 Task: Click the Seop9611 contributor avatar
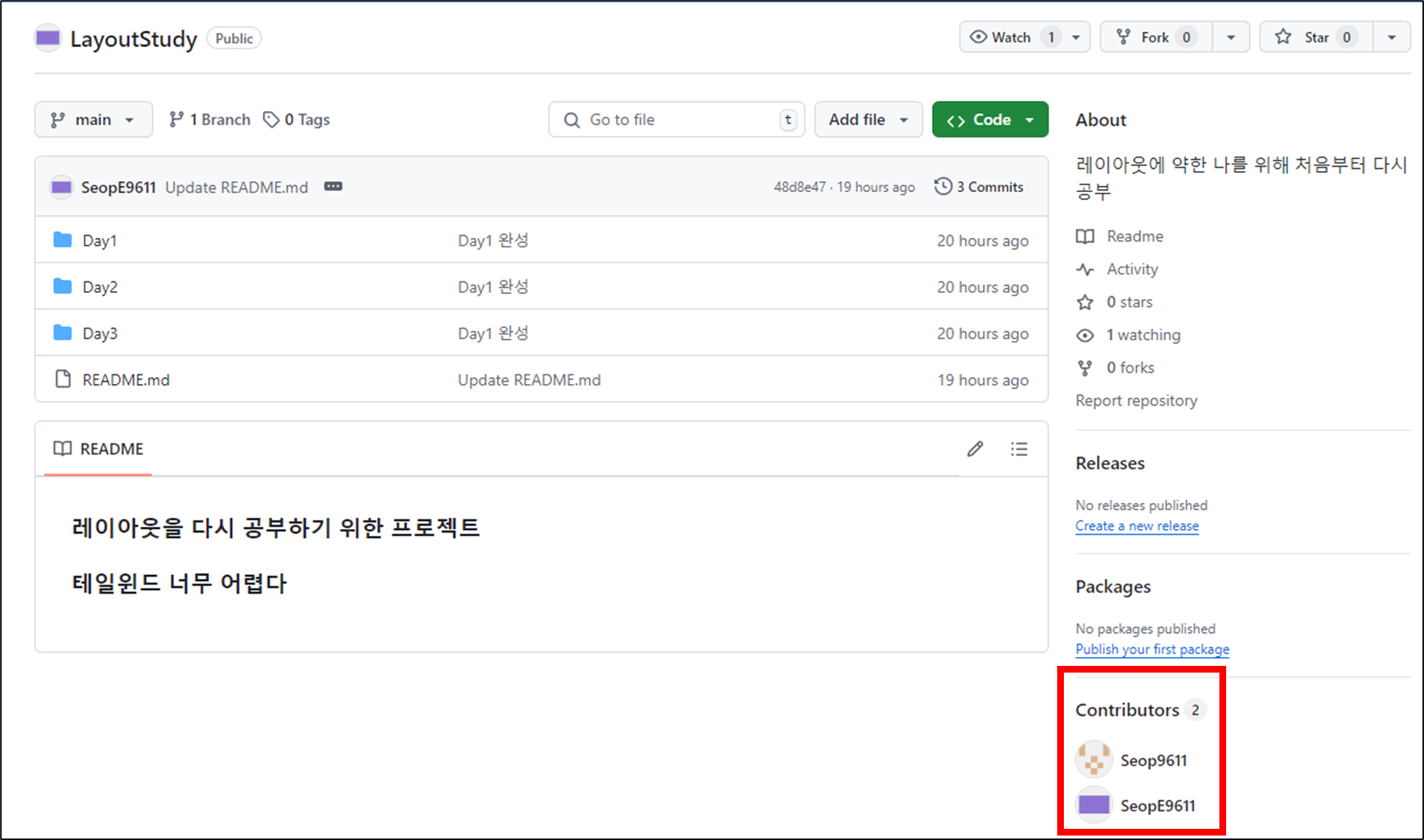1094,760
